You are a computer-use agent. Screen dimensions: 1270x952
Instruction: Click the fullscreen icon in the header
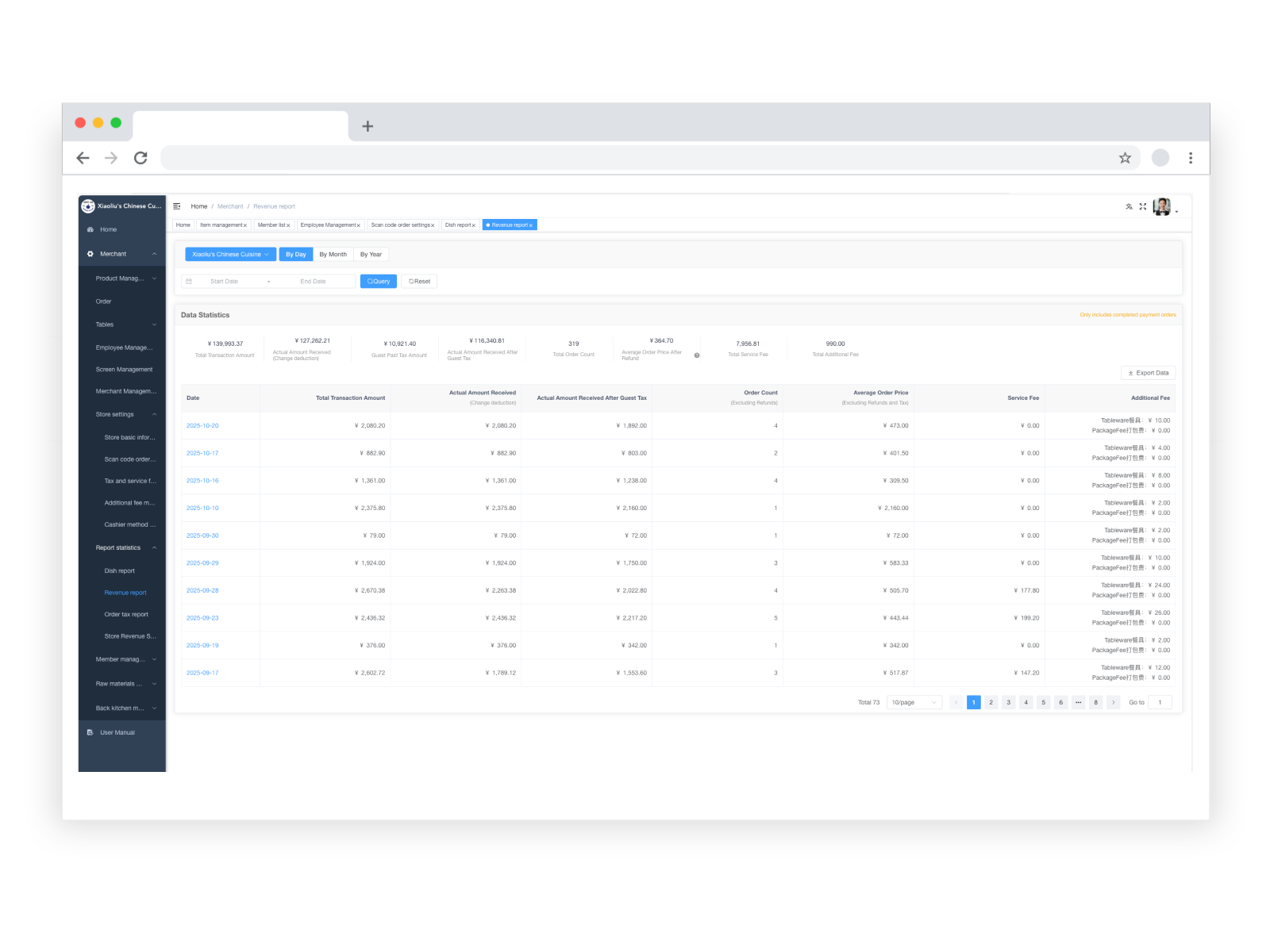(x=1143, y=205)
